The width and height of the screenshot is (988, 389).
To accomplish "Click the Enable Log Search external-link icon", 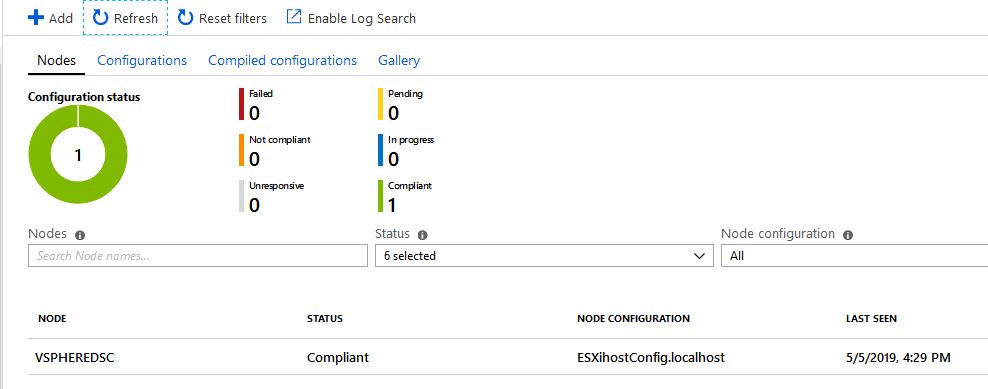I will coord(294,17).
